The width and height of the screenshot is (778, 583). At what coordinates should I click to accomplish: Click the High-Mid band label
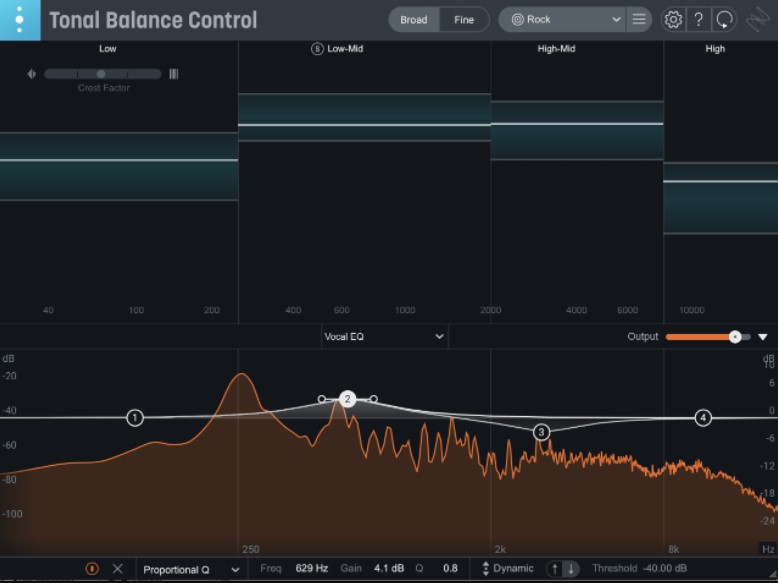coord(556,49)
